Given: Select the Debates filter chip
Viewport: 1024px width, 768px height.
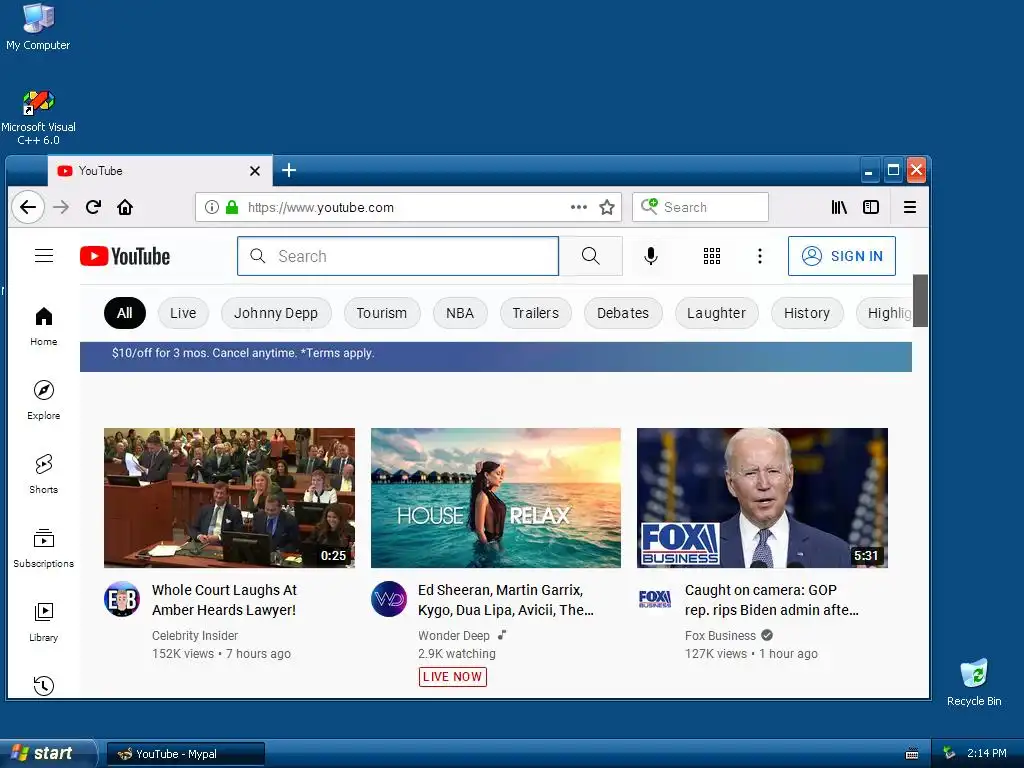Looking at the screenshot, I should click(622, 313).
